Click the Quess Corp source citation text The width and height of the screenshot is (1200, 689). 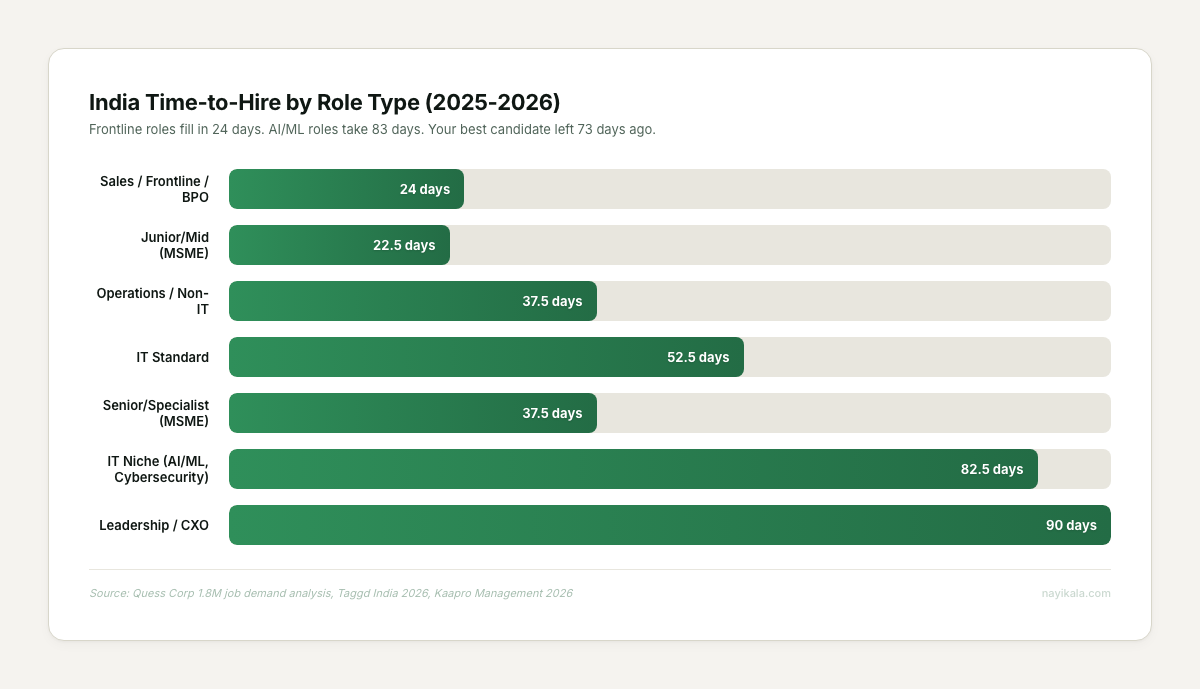tap(330, 593)
